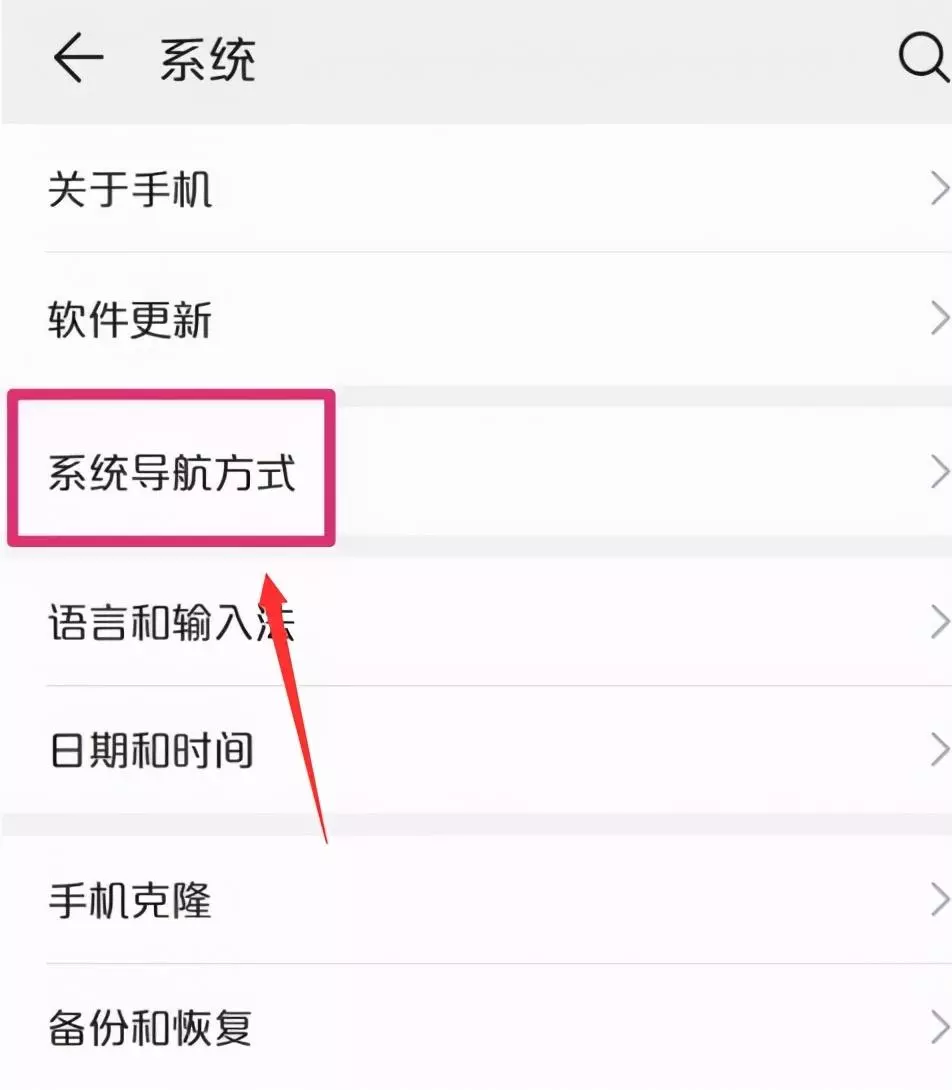This screenshot has height=1090, width=952.
Task: Open 软件更新 settings entry
Action: (476, 319)
